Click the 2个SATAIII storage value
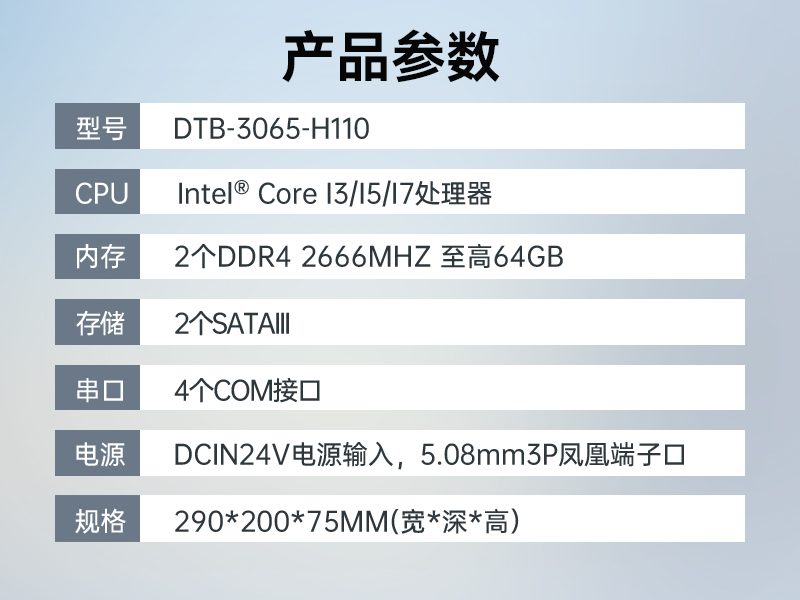The height and width of the screenshot is (600, 800). [x=231, y=324]
